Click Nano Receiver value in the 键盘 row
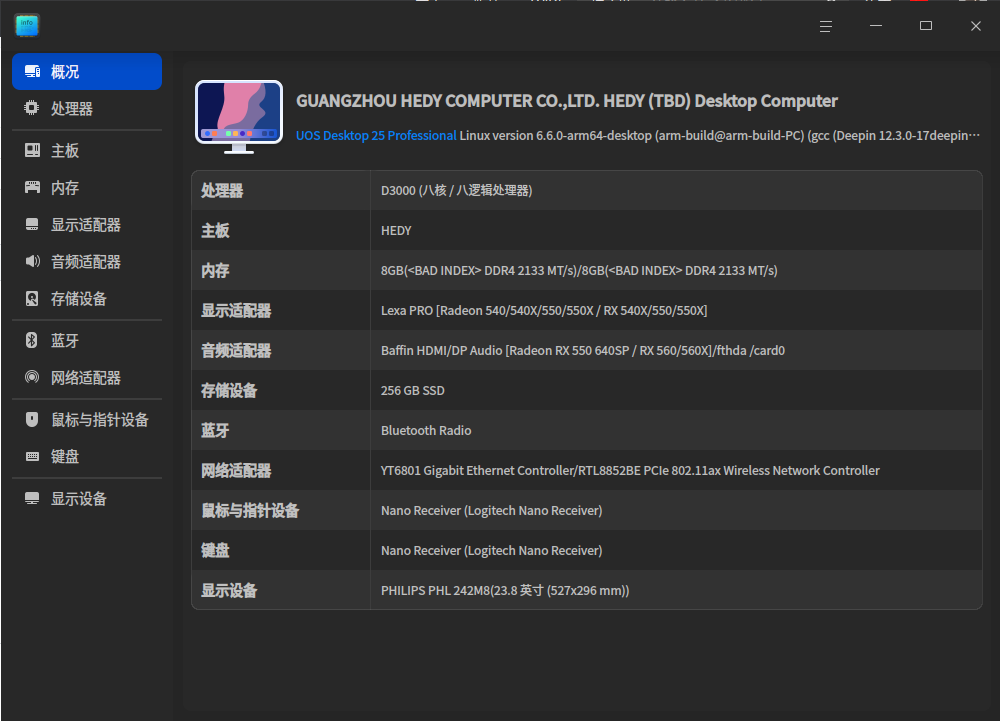The image size is (1000, 721). pyautogui.click(x=492, y=551)
